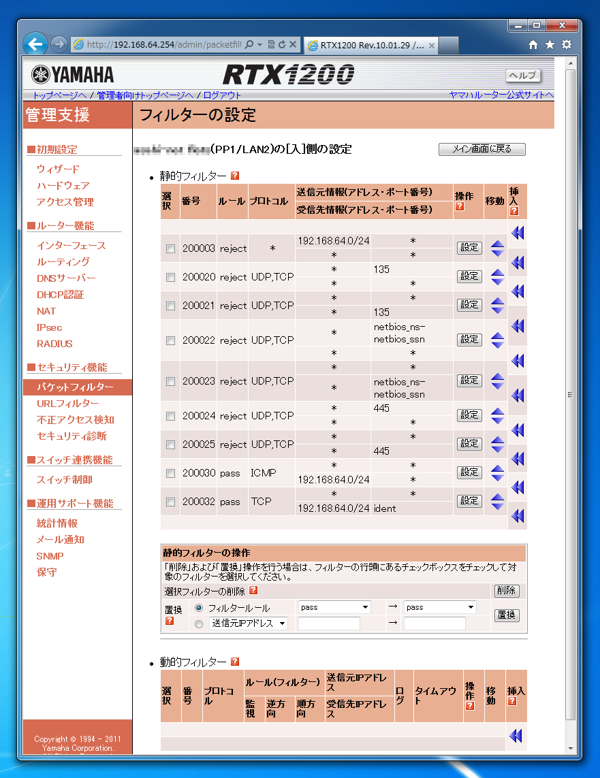Click move arrows for filter 200003
The image size is (600, 778).
[x=497, y=248]
